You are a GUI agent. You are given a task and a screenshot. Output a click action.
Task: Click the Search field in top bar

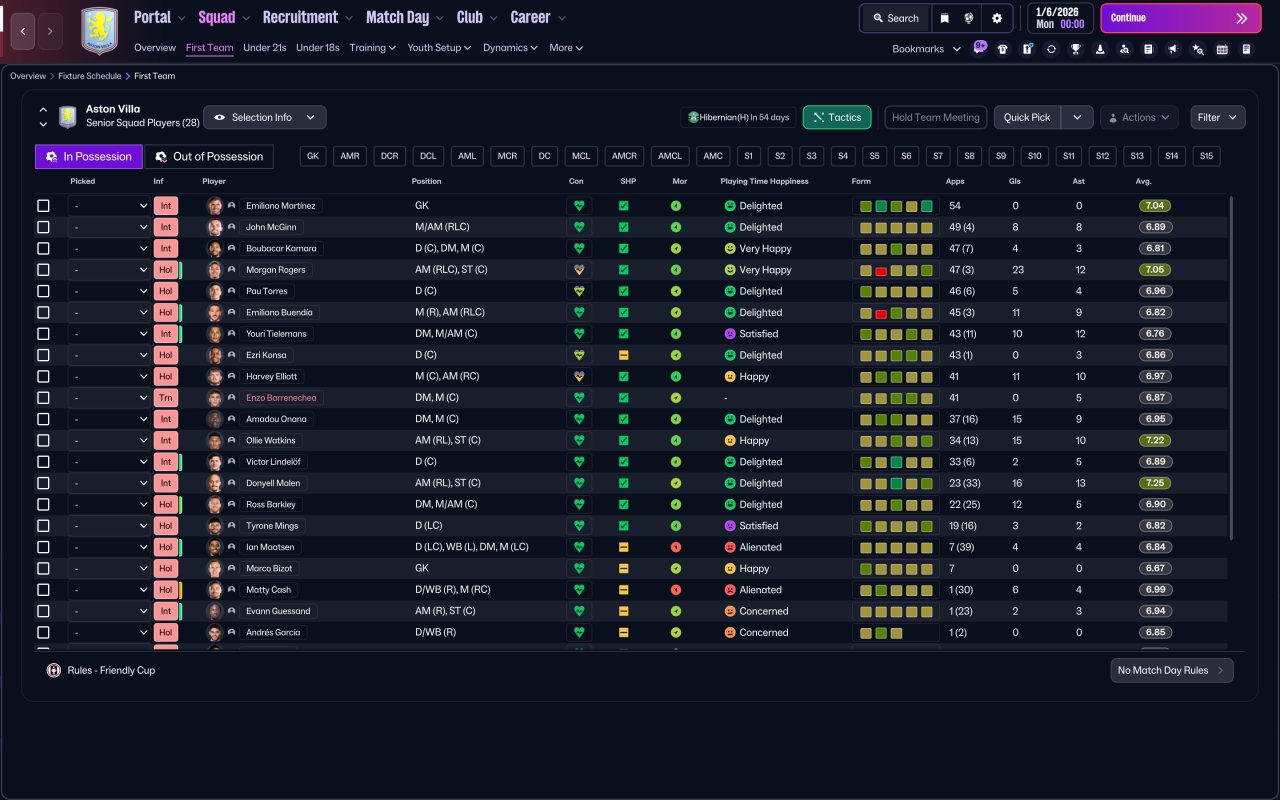[894, 18]
